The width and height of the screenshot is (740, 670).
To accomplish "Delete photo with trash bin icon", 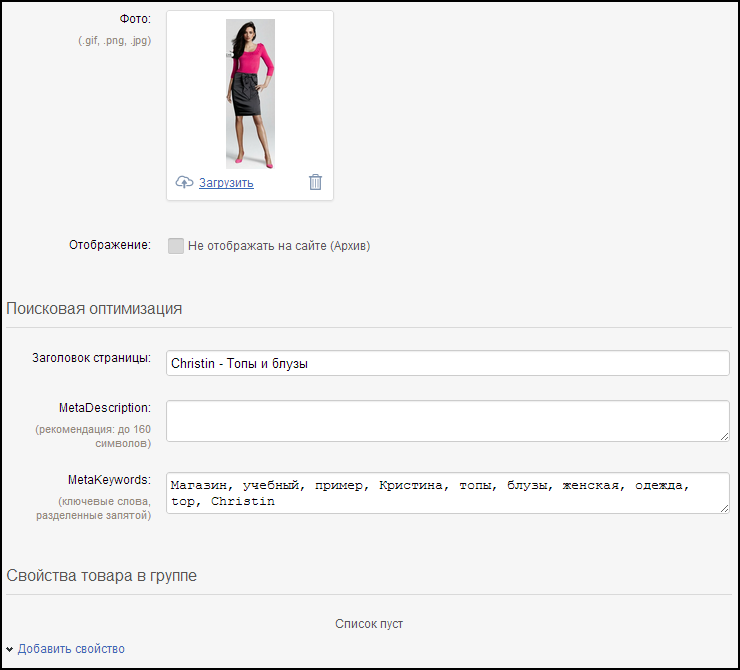I will [x=315, y=182].
